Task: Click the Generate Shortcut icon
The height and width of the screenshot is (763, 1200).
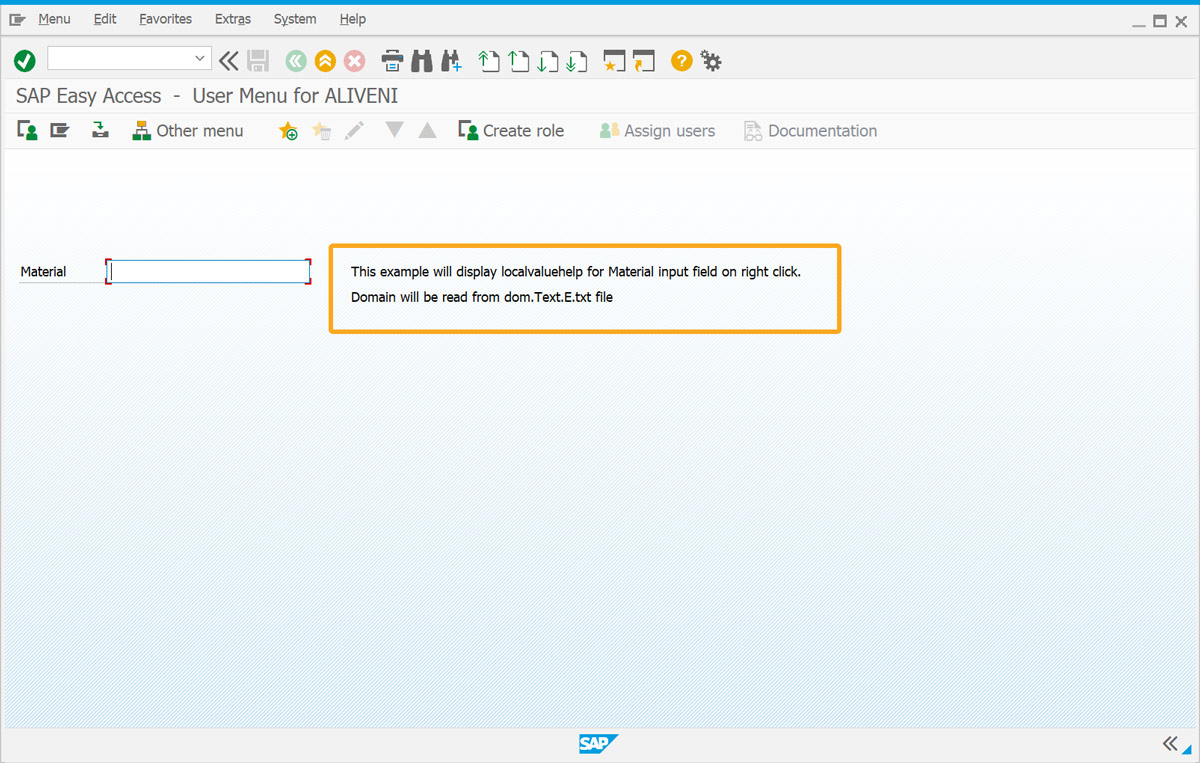Action: (643, 61)
